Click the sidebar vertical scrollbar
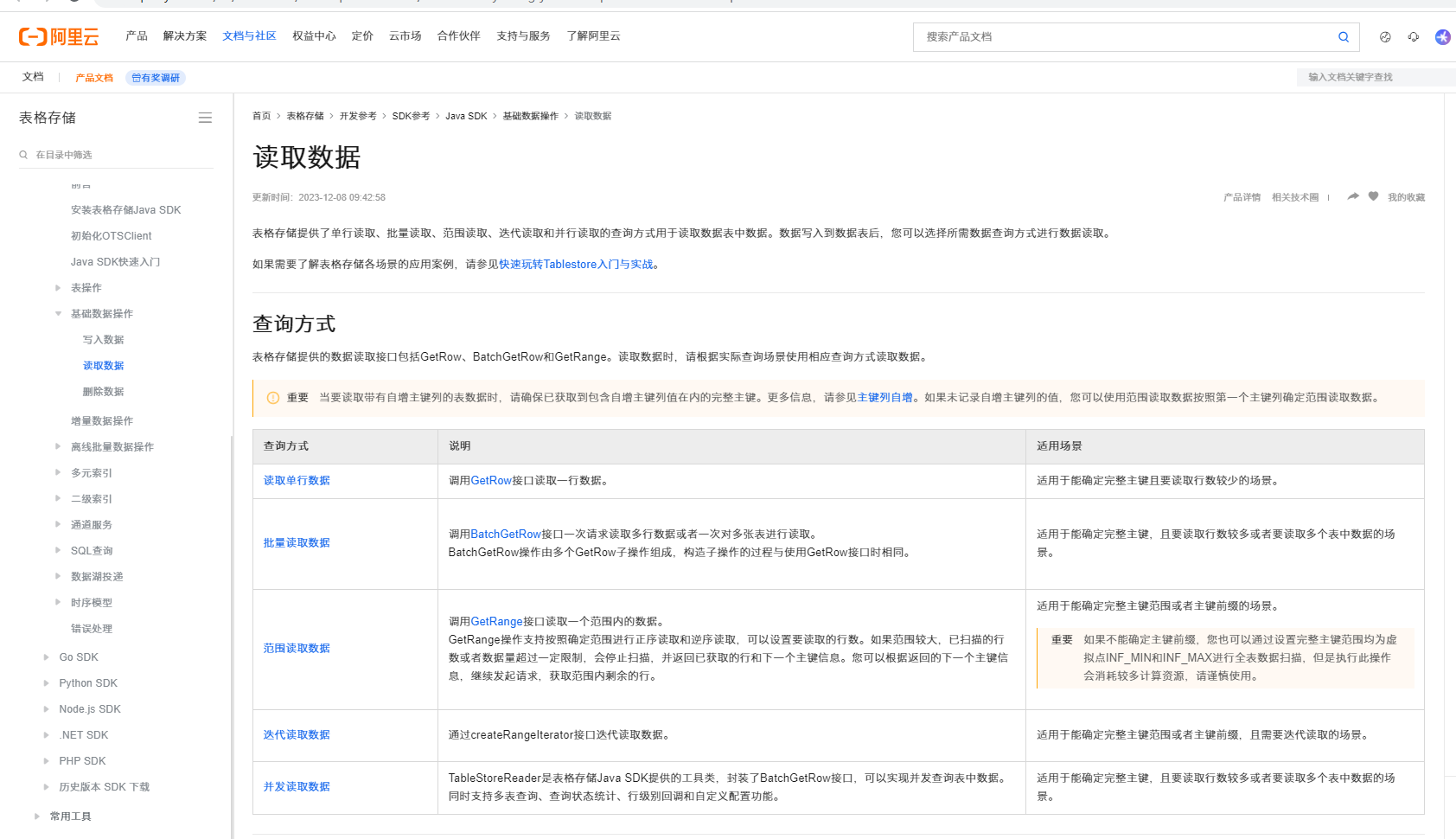The height and width of the screenshot is (839, 1456). coord(232,637)
